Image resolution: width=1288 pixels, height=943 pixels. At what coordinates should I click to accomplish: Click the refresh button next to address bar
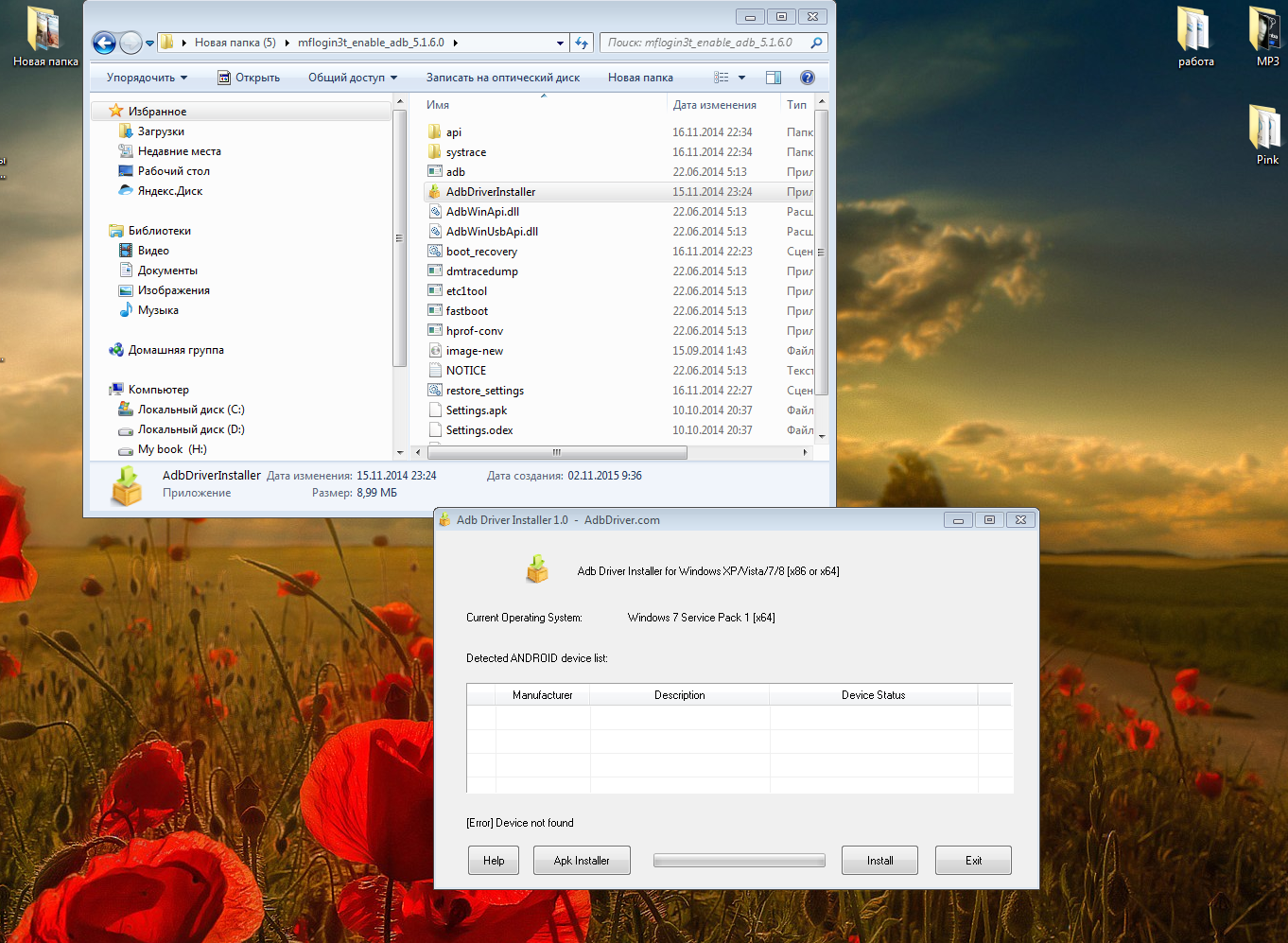(583, 43)
